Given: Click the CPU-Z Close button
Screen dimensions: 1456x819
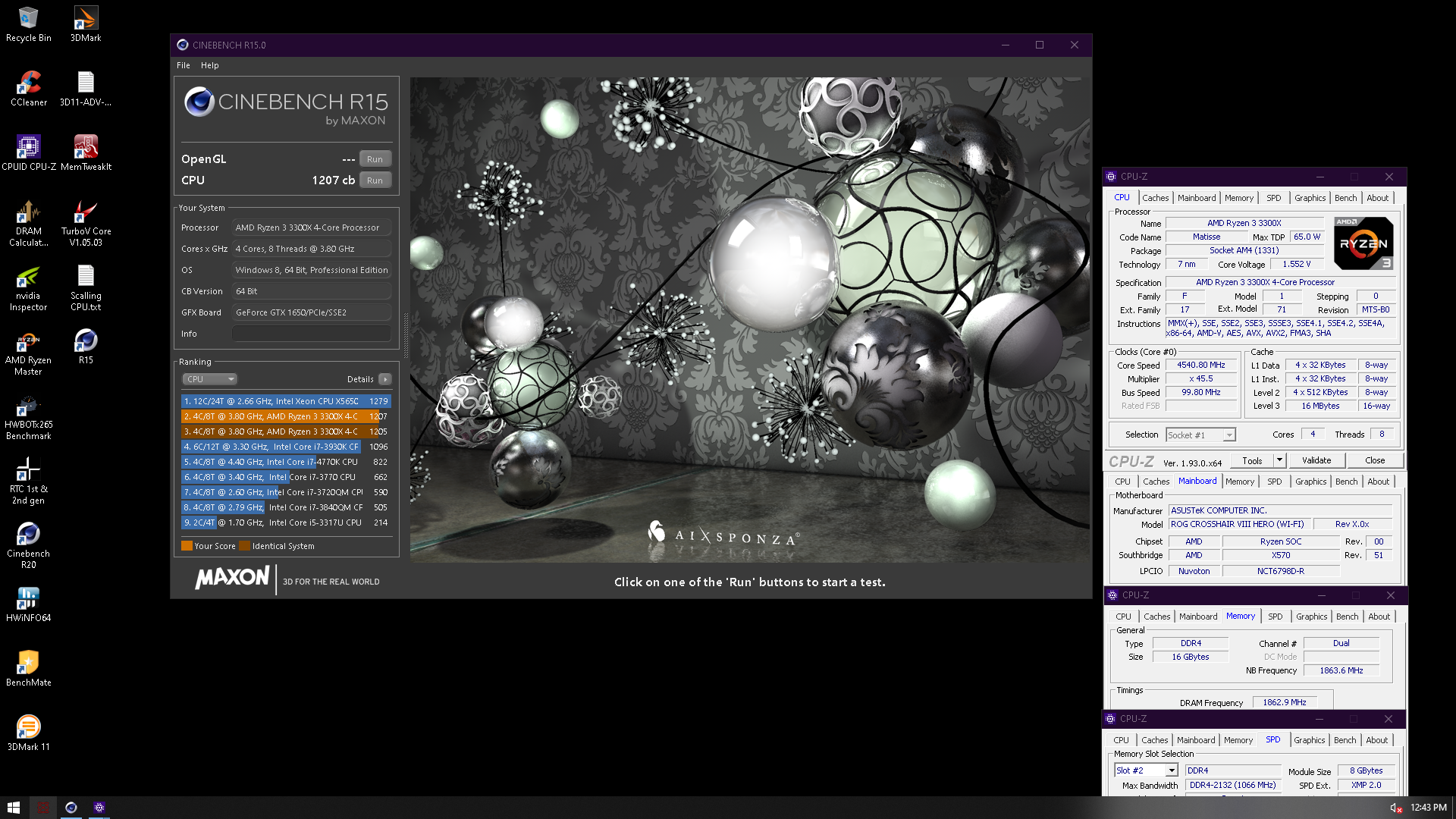Looking at the screenshot, I should [x=1375, y=461].
